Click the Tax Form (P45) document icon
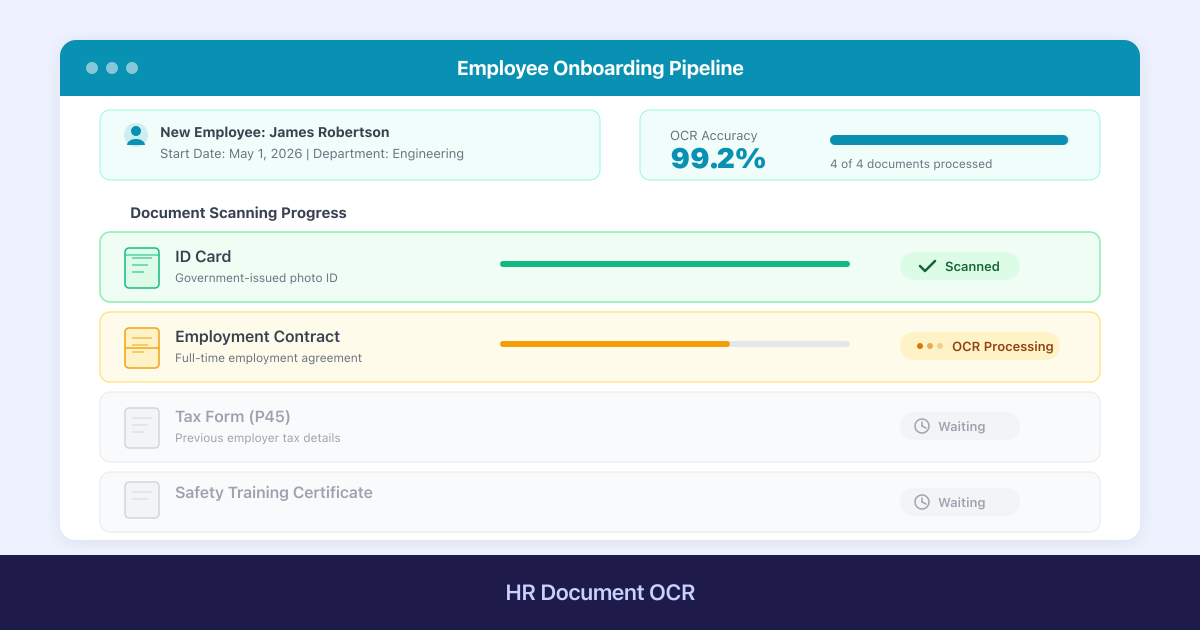1200x630 pixels. (141, 426)
